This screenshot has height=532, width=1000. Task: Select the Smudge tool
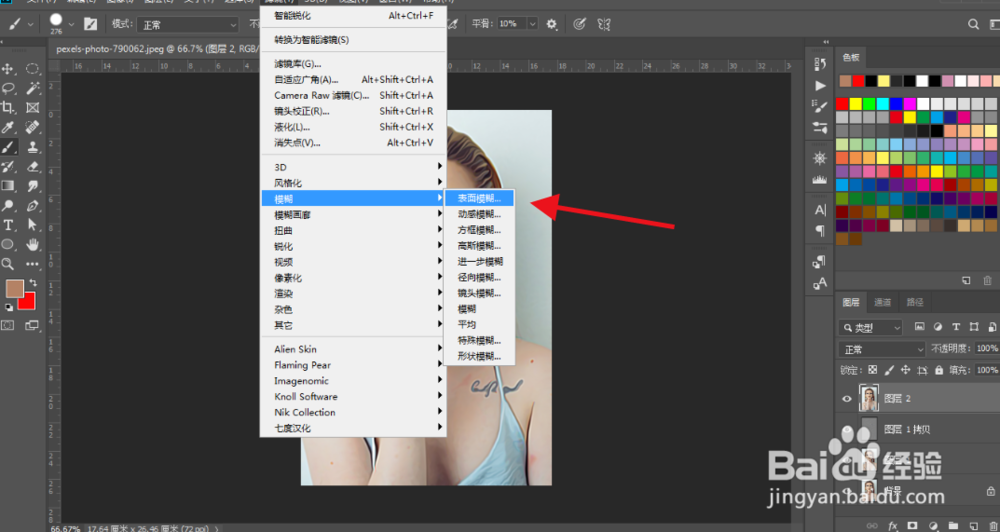click(33, 186)
